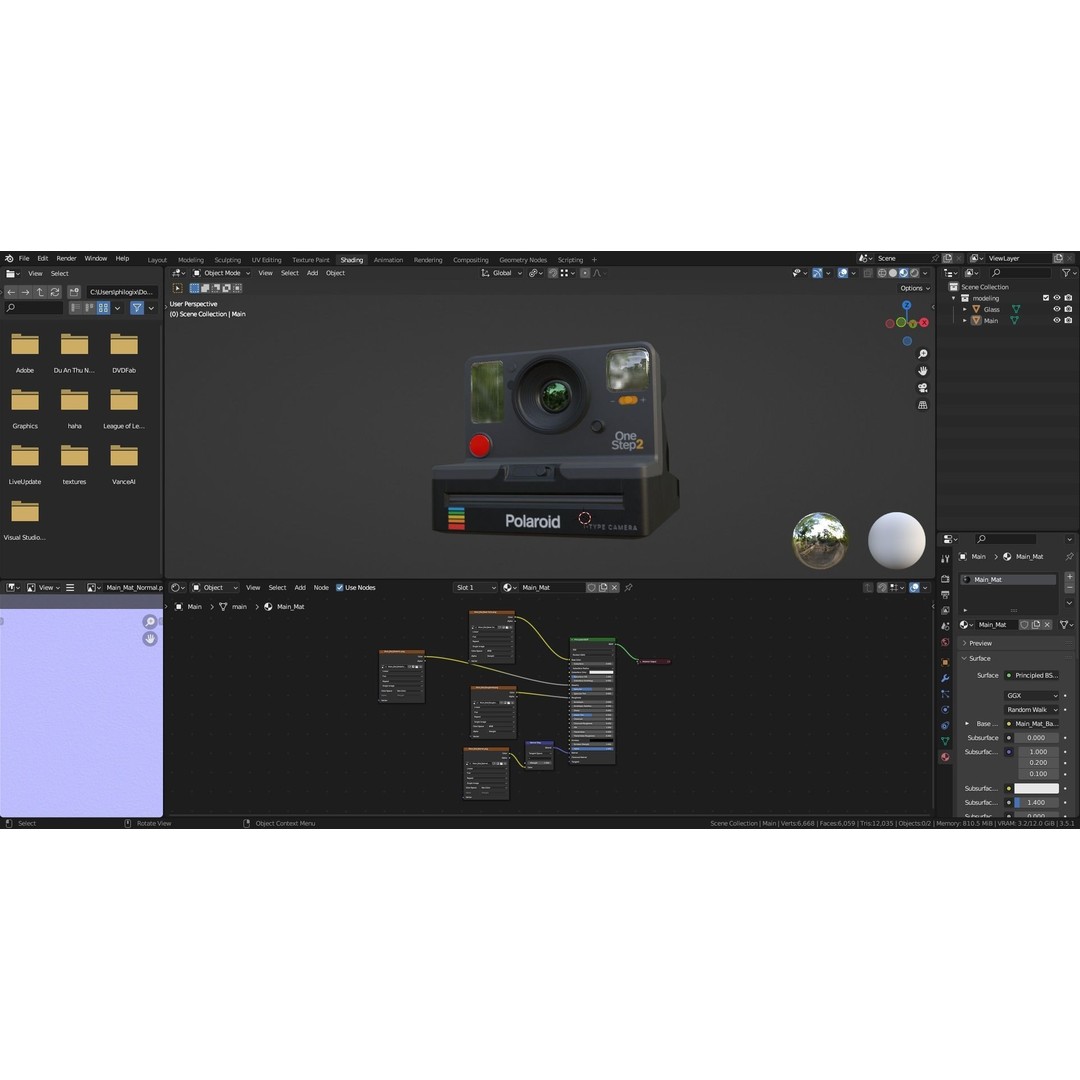Switch to wireframe viewport shading
1080x1080 pixels.
tap(882, 273)
